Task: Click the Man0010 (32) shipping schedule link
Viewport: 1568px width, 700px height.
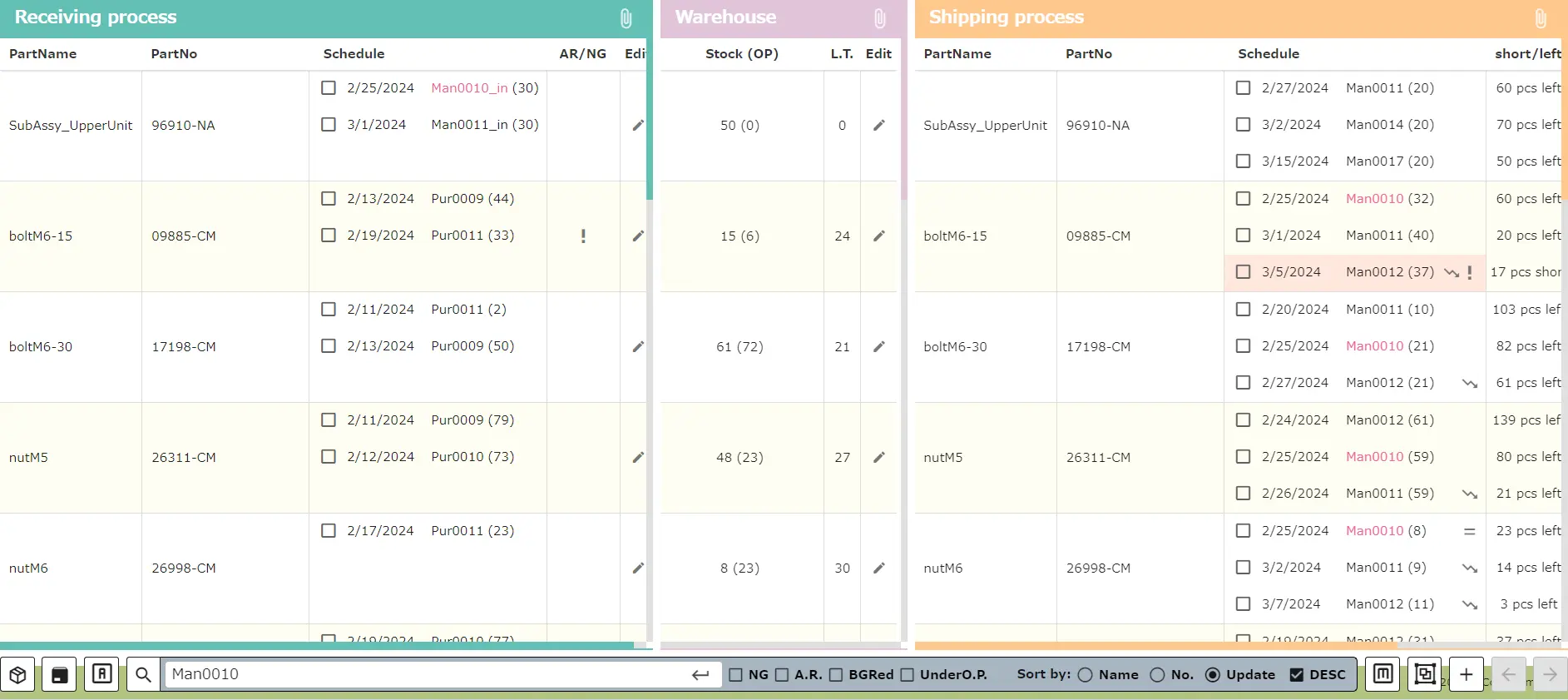Action: [x=1374, y=199]
